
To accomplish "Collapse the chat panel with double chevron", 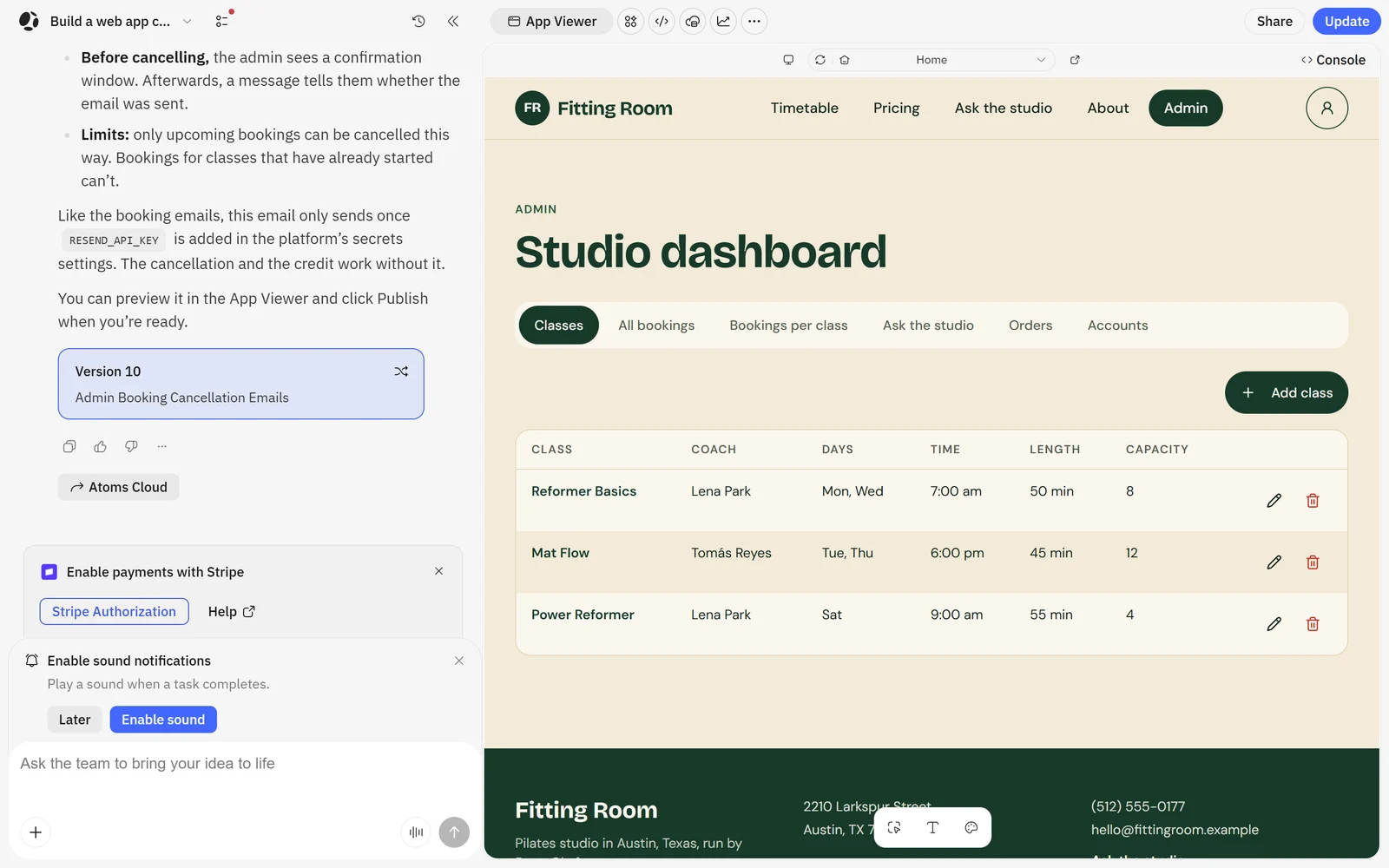I will point(453,21).
